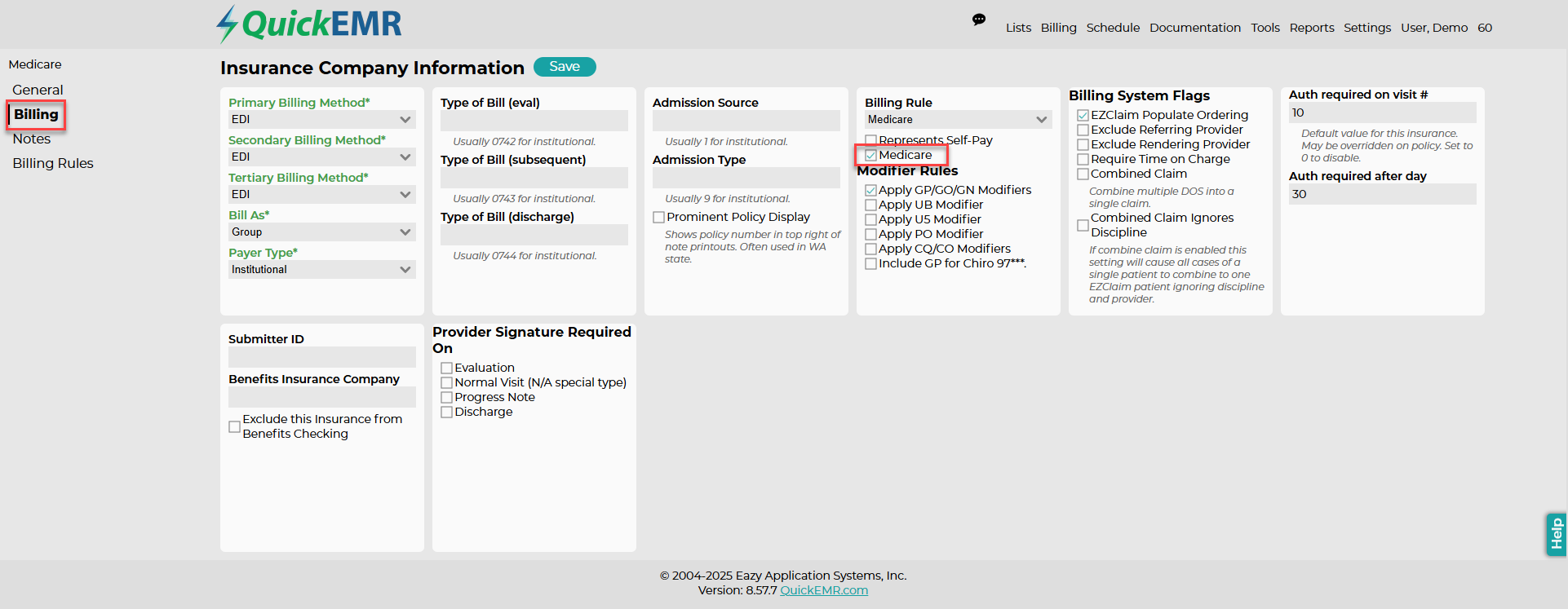Open the Reports menu
Screen dimensions: 1568x609
1311,28
